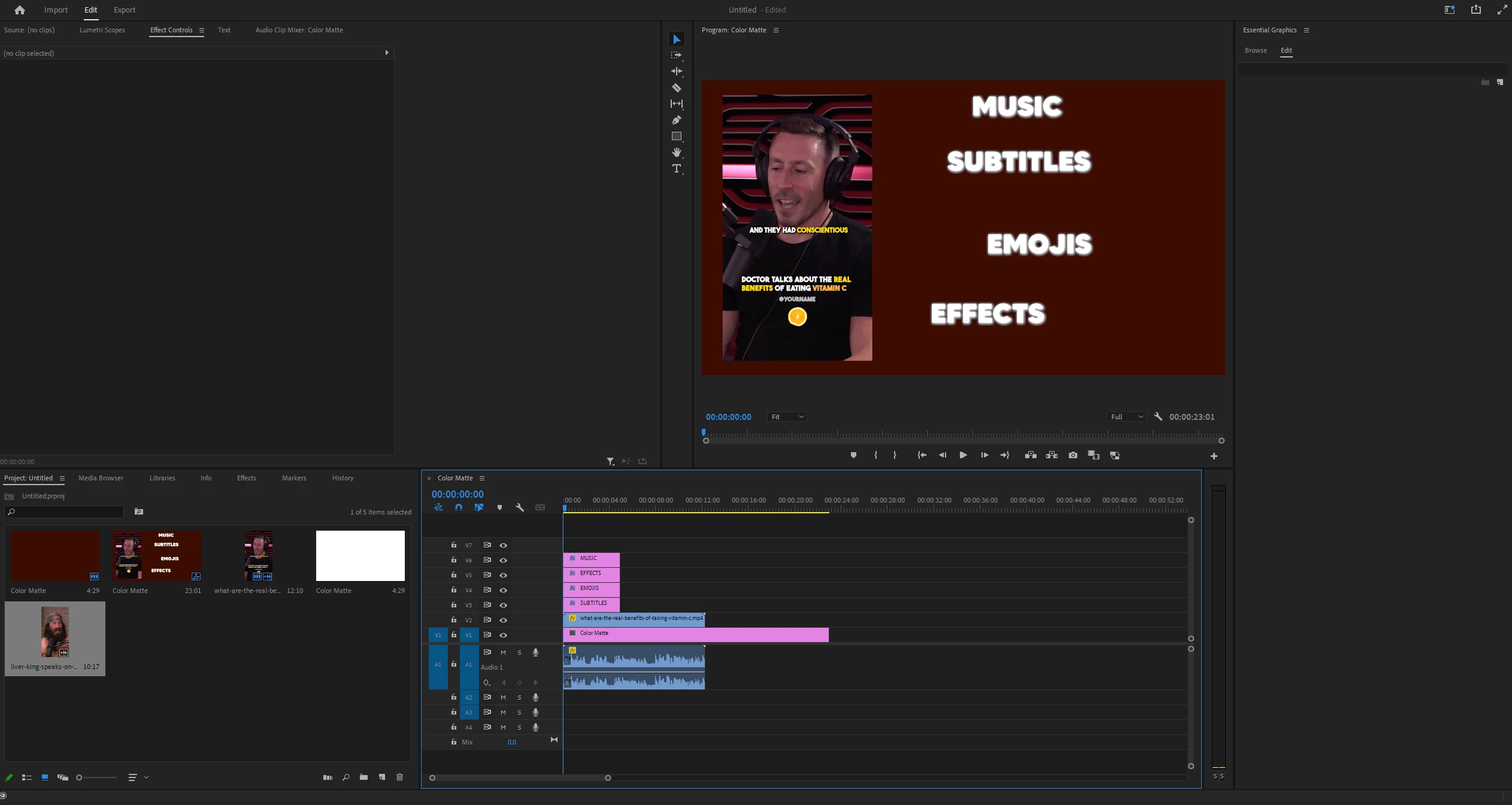Go to the Export workspace

point(125,10)
